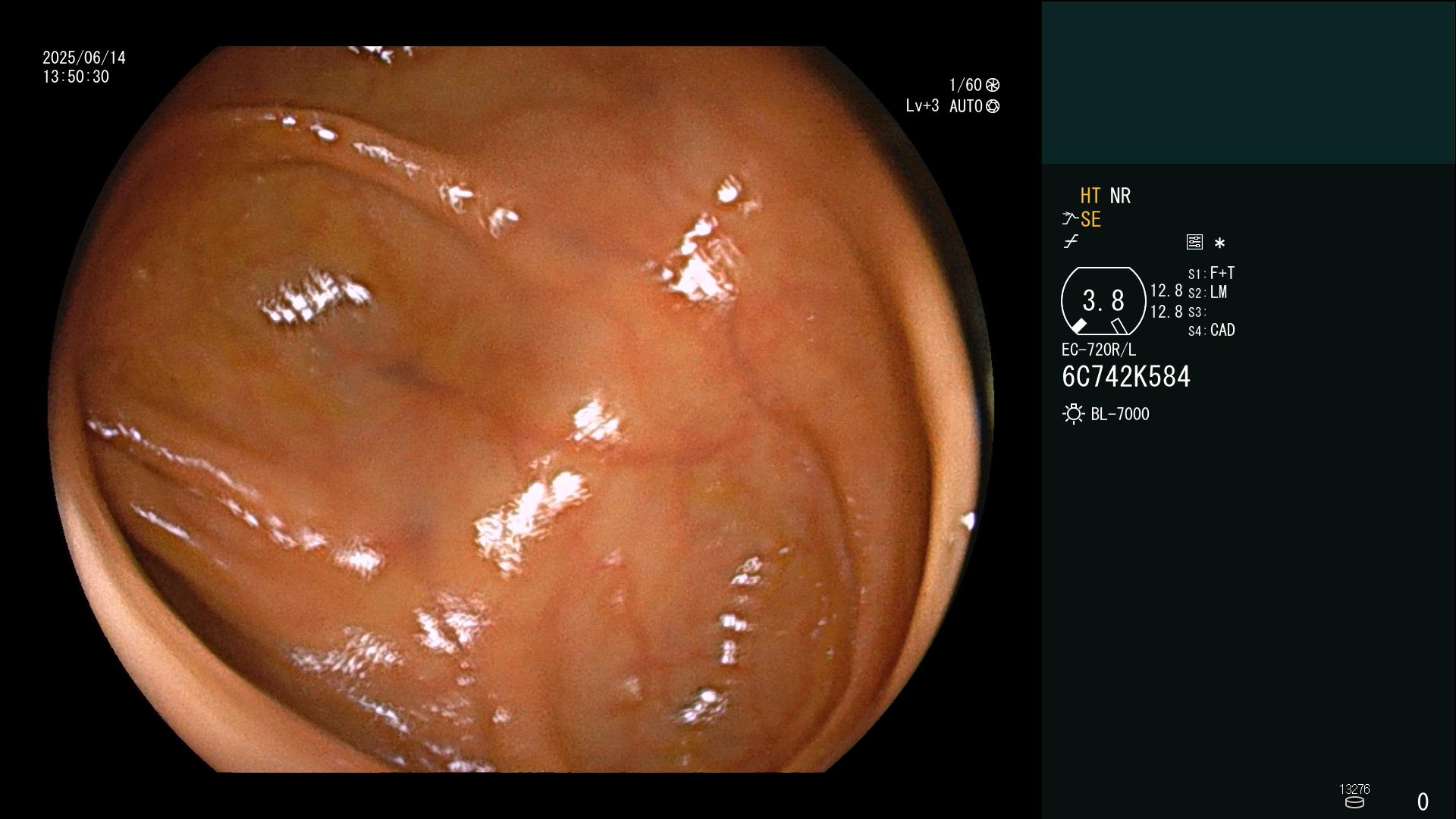Click the BL-7000 light source label
The image size is (1456, 819).
pyautogui.click(x=1120, y=414)
